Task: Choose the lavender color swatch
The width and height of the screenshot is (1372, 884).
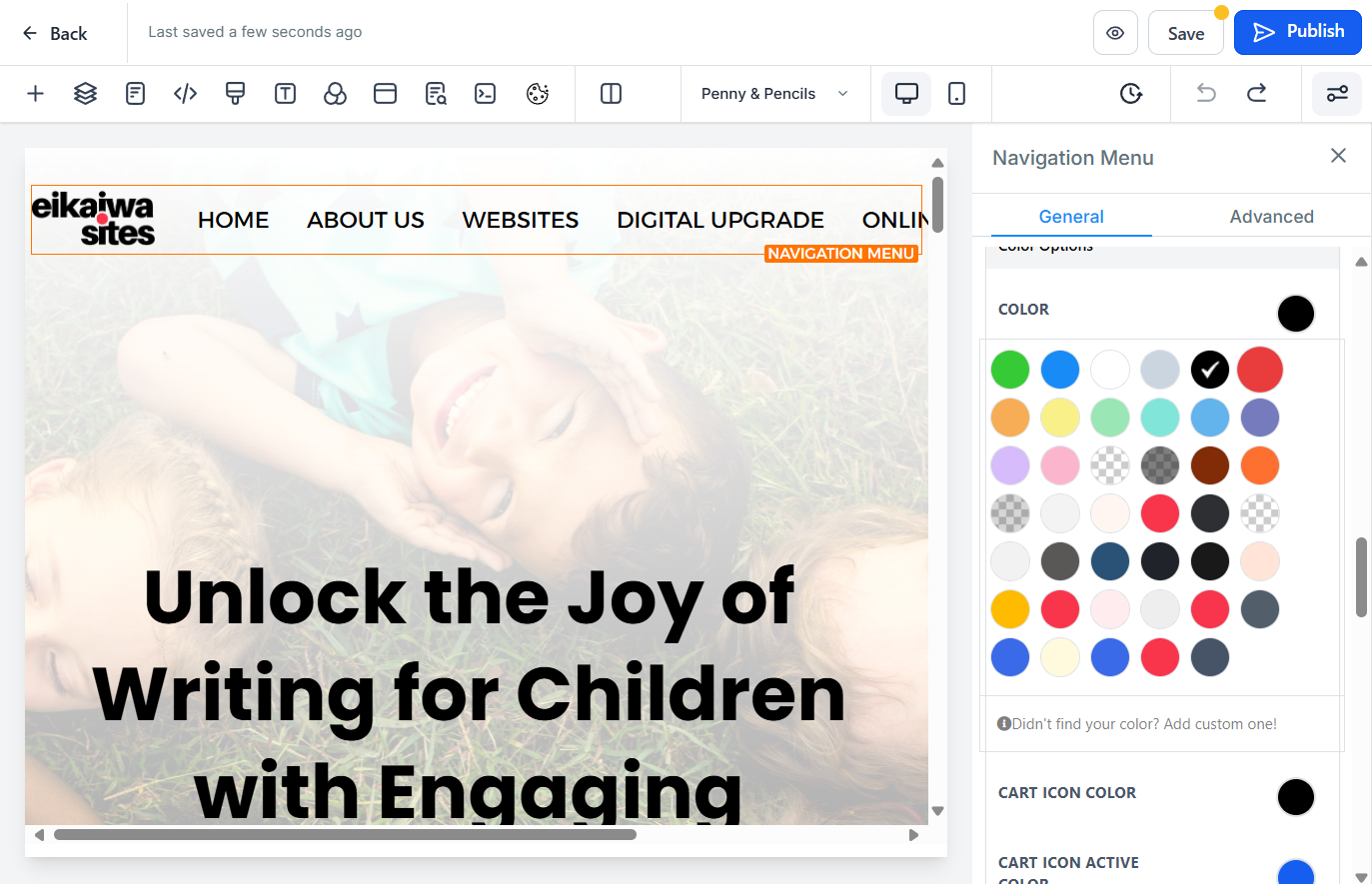Action: pos(1010,465)
